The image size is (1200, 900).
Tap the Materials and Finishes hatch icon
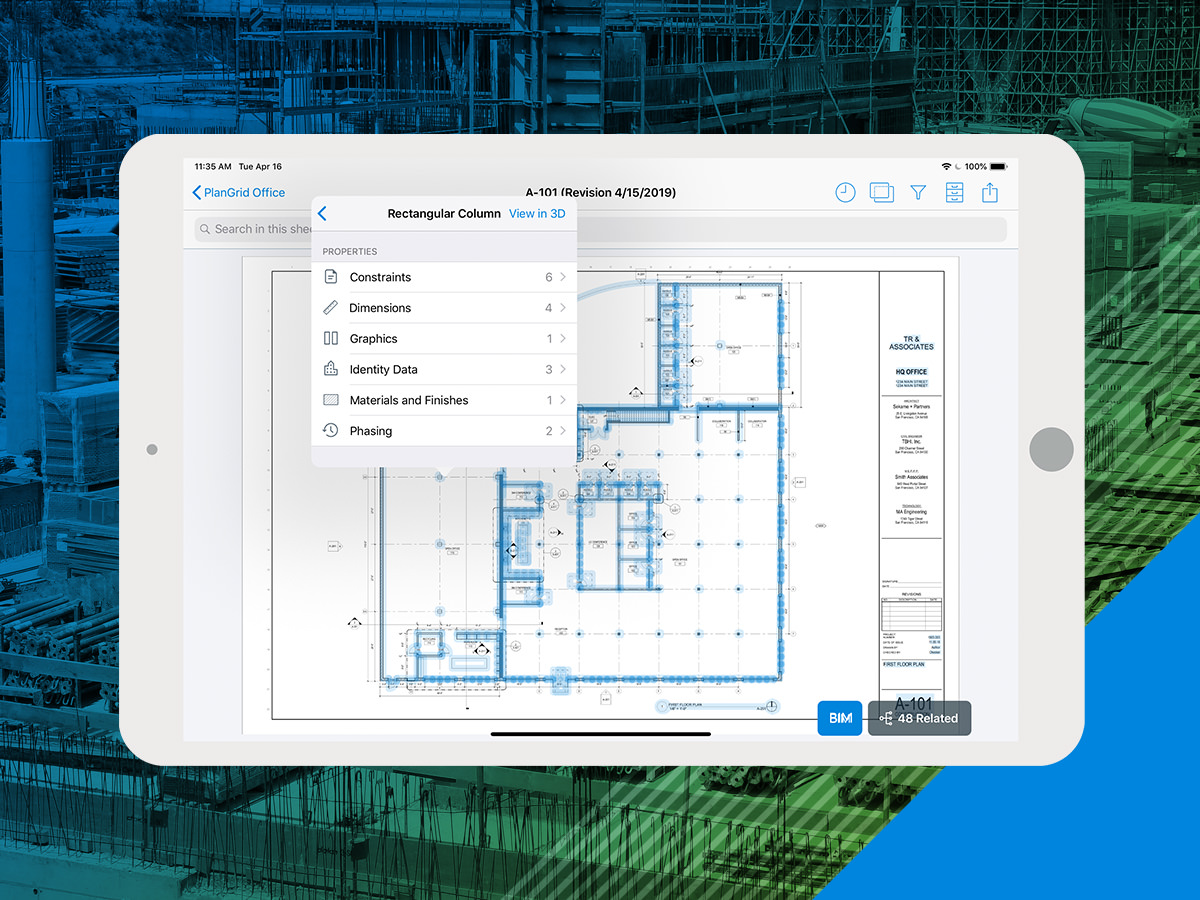coord(331,400)
